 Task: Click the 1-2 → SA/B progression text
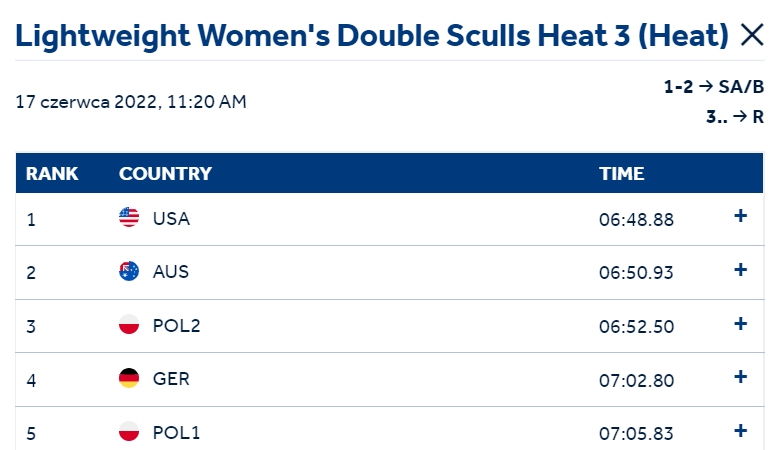pyautogui.click(x=714, y=87)
